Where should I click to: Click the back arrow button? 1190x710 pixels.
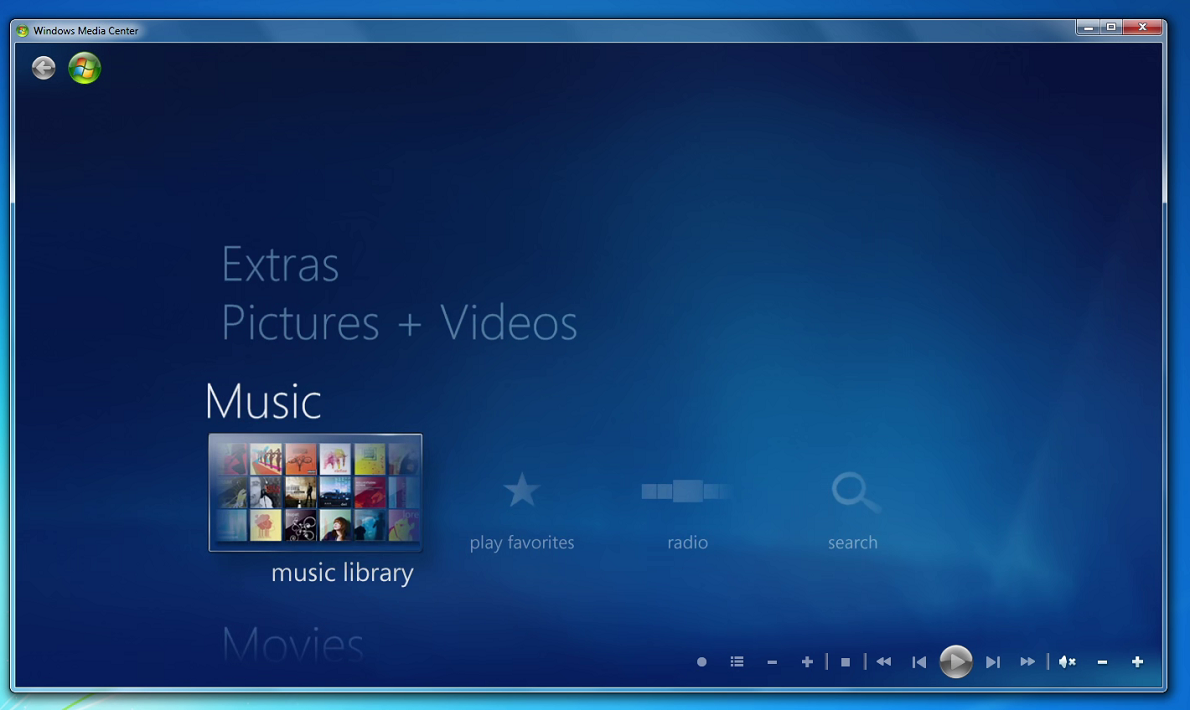coord(43,68)
